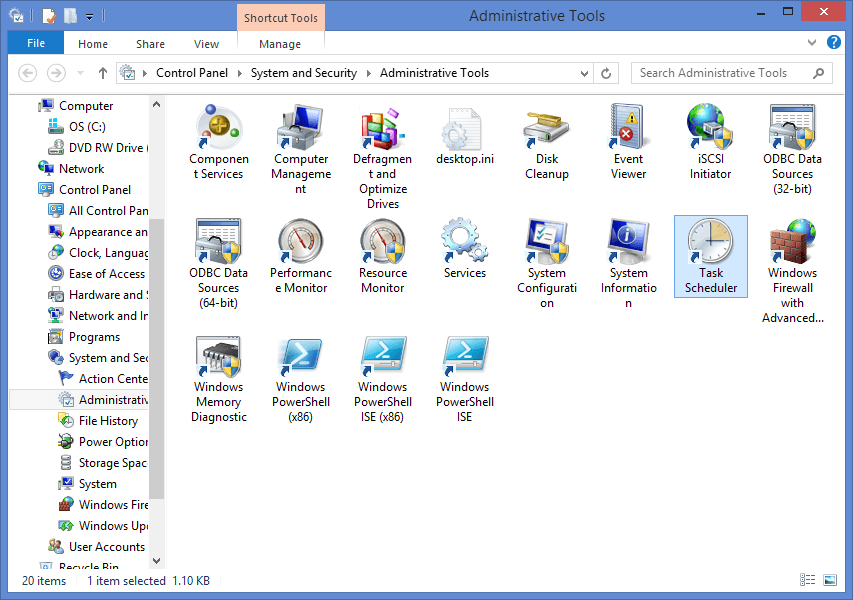Open Computer Management icon
The width and height of the screenshot is (853, 600).
coord(301,150)
